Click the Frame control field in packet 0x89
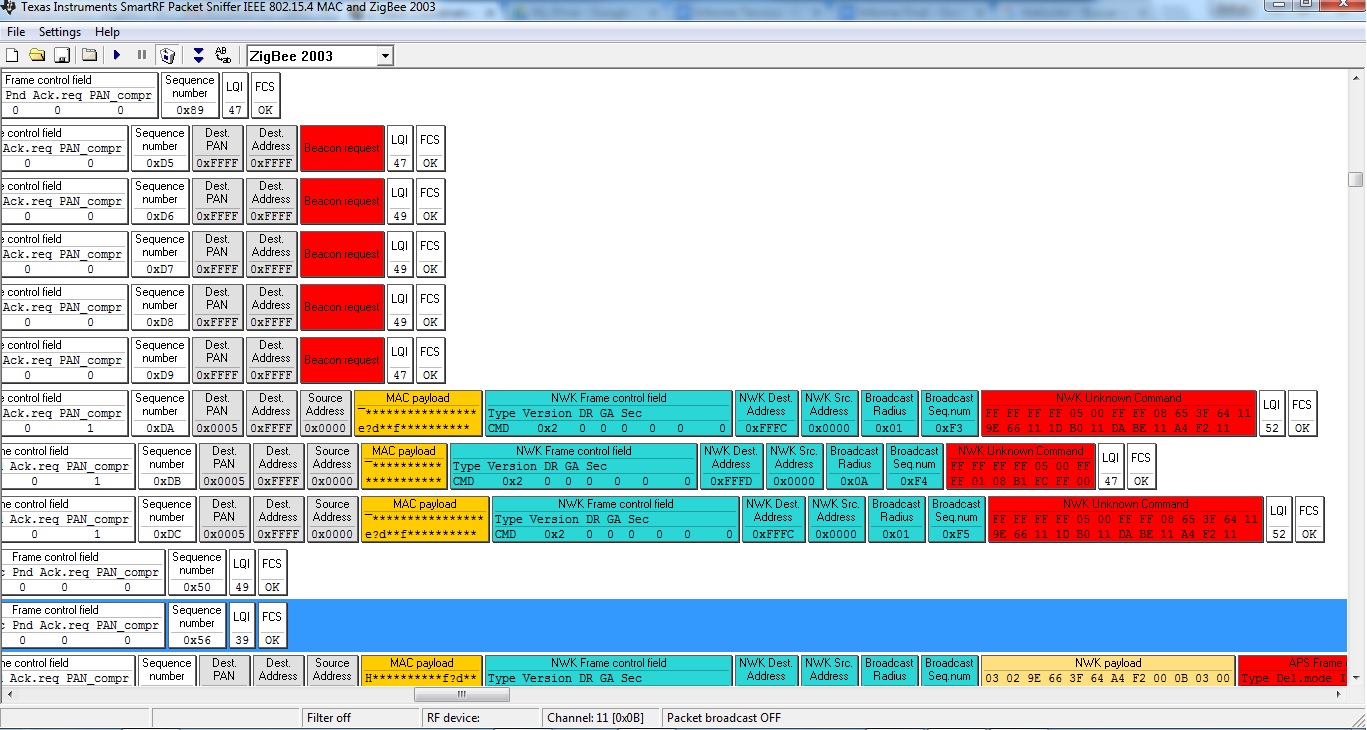Image resolution: width=1367 pixels, height=730 pixels. pos(79,95)
